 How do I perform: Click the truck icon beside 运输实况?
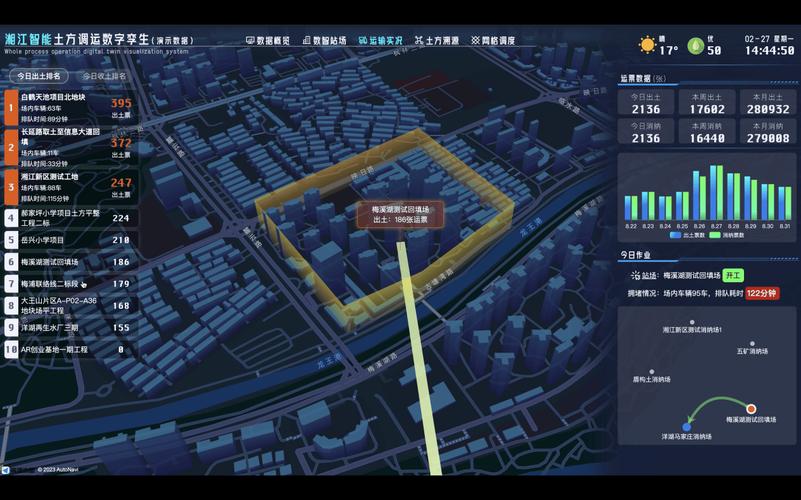pyautogui.click(x=363, y=40)
